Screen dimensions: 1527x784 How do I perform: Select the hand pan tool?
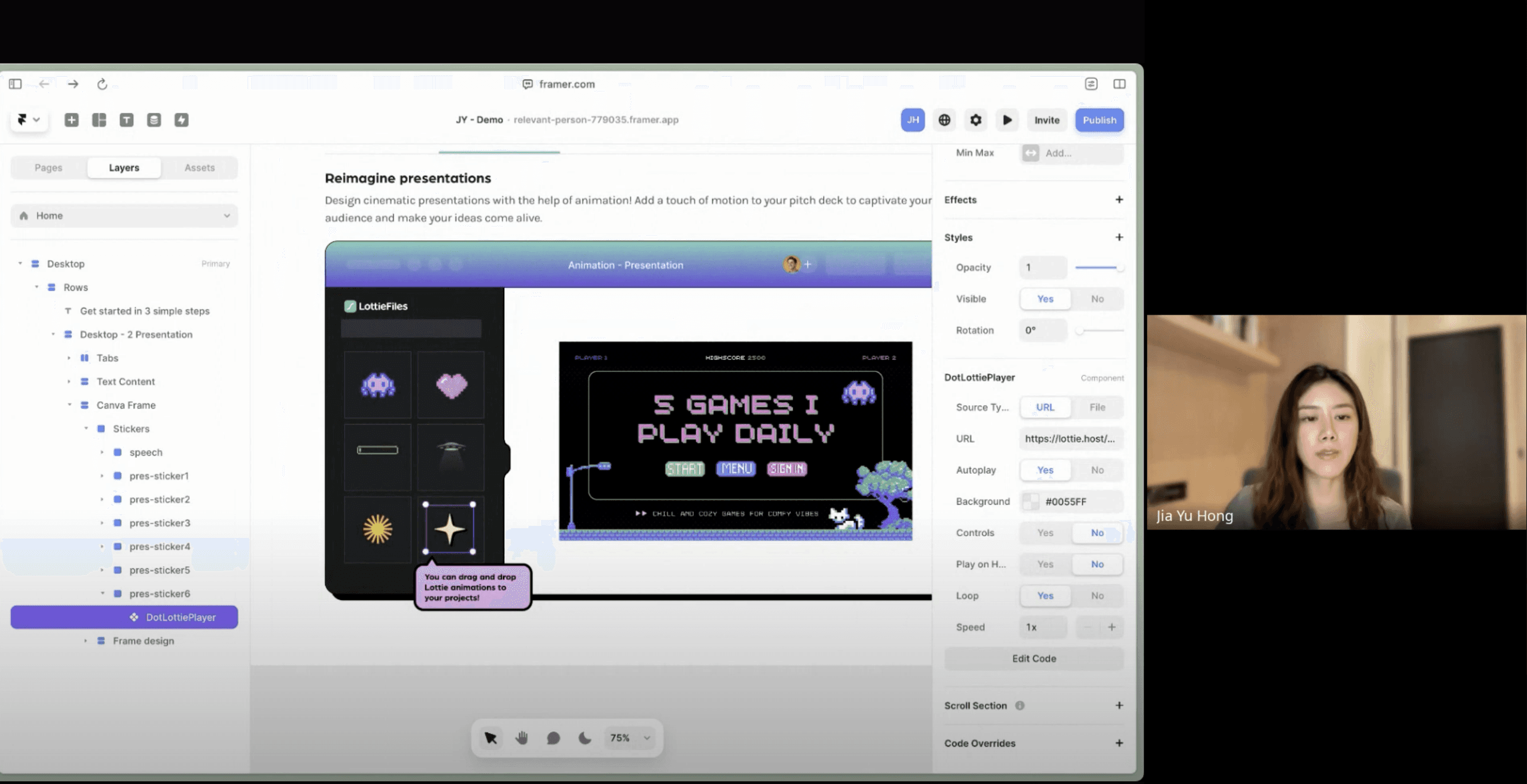click(x=521, y=738)
